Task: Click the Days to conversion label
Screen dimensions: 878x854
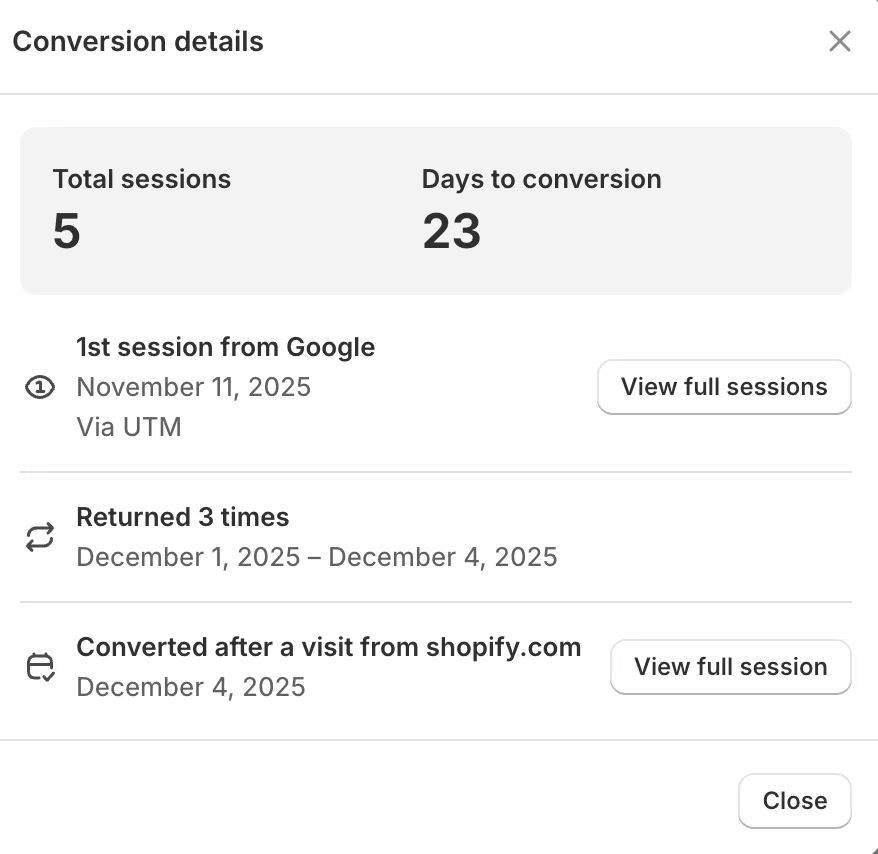Action: (541, 179)
